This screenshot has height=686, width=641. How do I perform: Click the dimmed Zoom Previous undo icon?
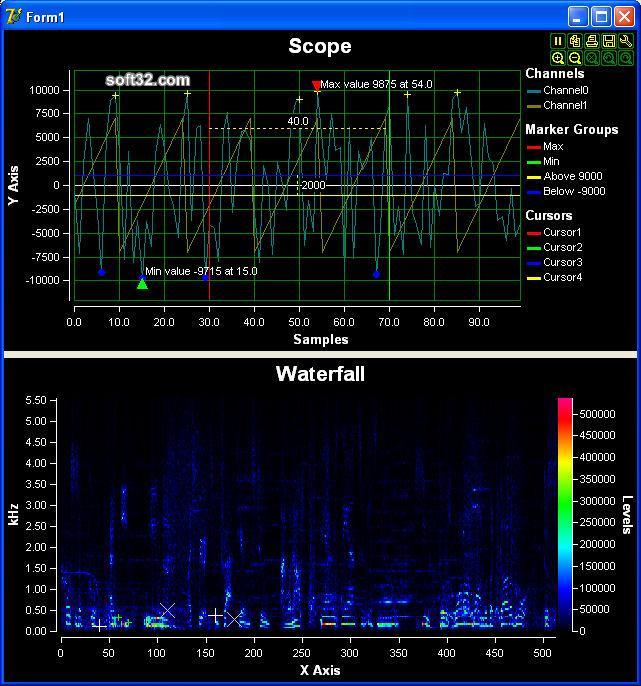[x=609, y=58]
